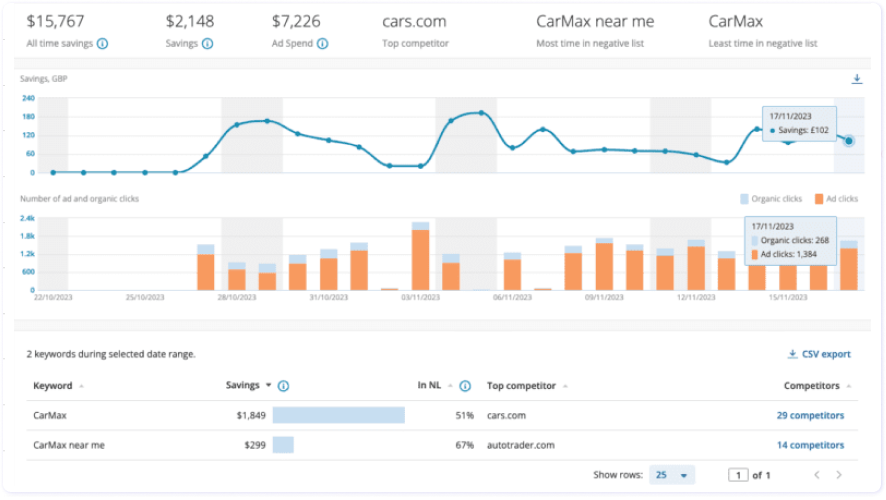This screenshot has height=500, width=886.
Task: Toggle Organic clicks legend item
Action: coord(771,199)
